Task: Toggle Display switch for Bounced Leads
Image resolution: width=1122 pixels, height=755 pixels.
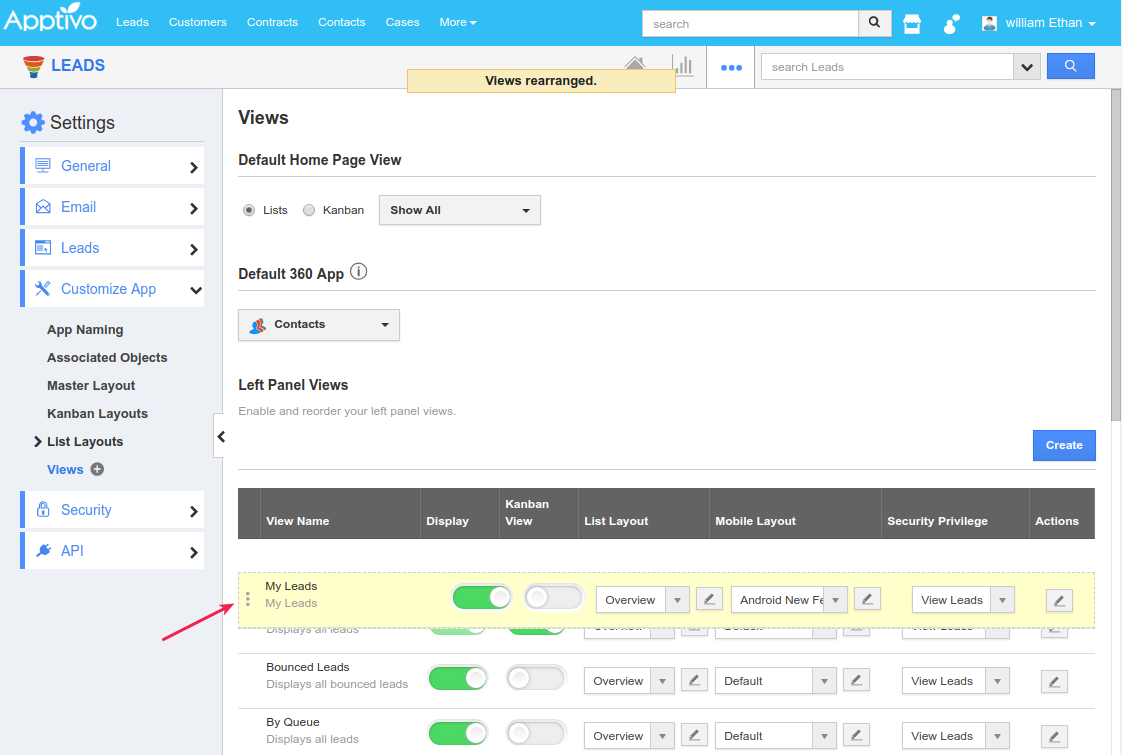Action: click(x=457, y=678)
